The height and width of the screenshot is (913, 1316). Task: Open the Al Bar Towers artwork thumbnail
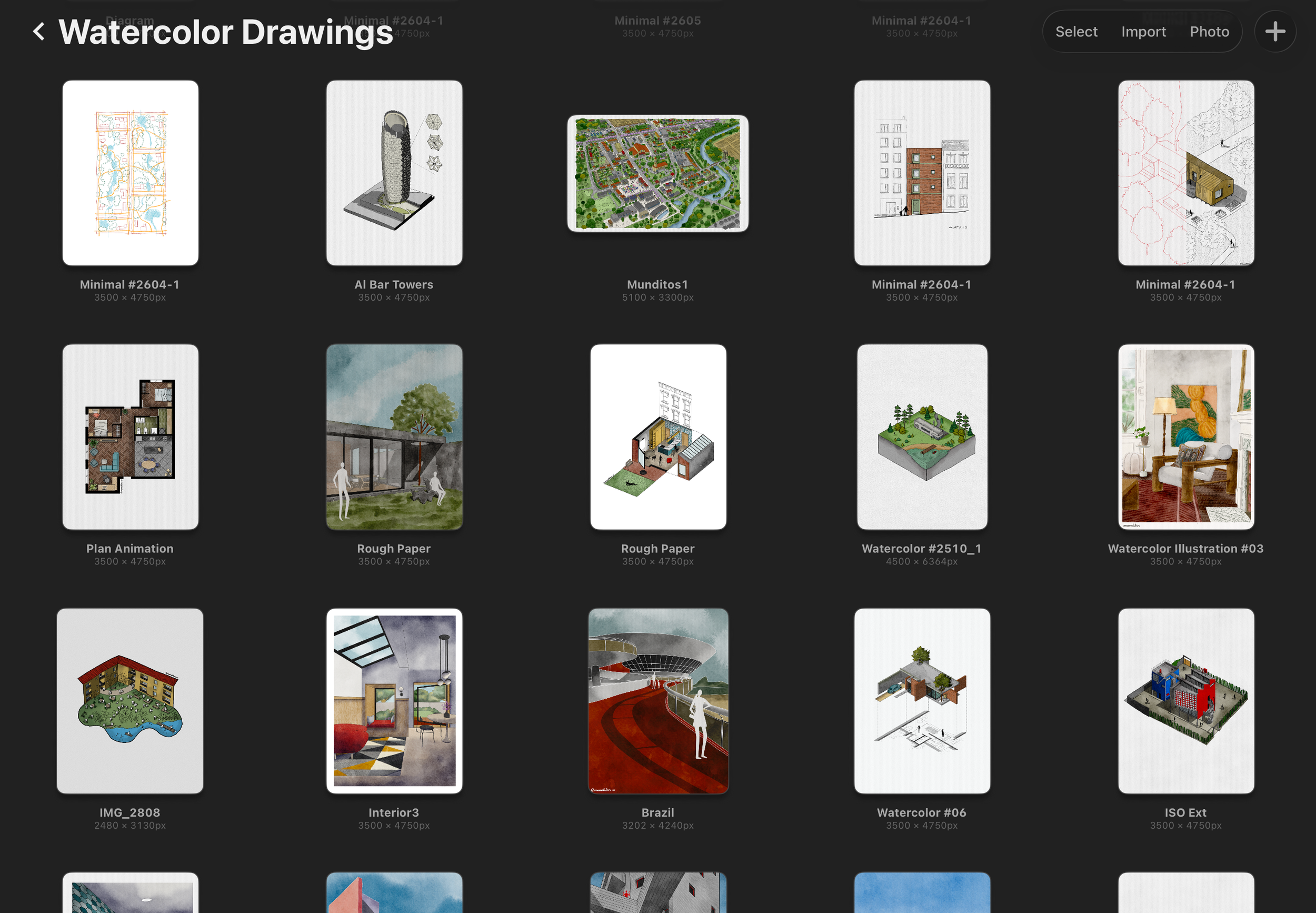(394, 173)
